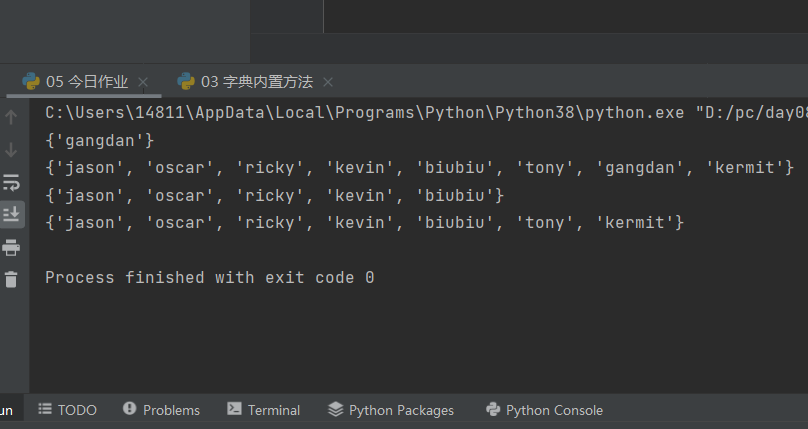This screenshot has height=429, width=808.
Task: Open the Python Packages tool window
Action: coord(391,410)
